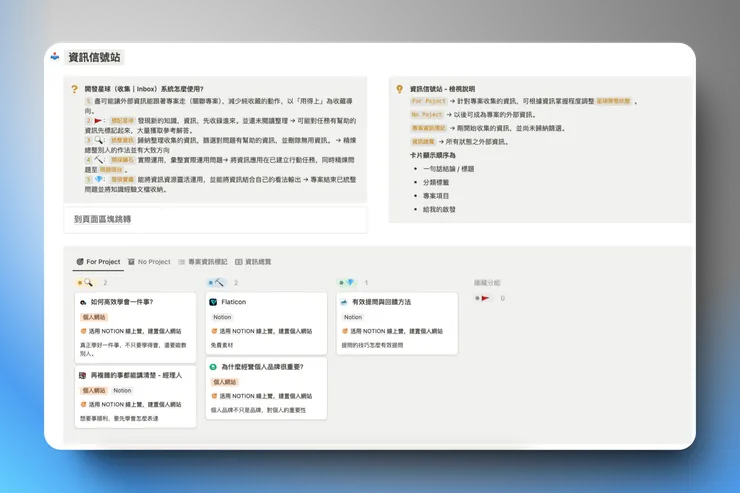Screen dimensions: 740x493
Task: Click the 專案項目 bullet item
Action: point(436,196)
